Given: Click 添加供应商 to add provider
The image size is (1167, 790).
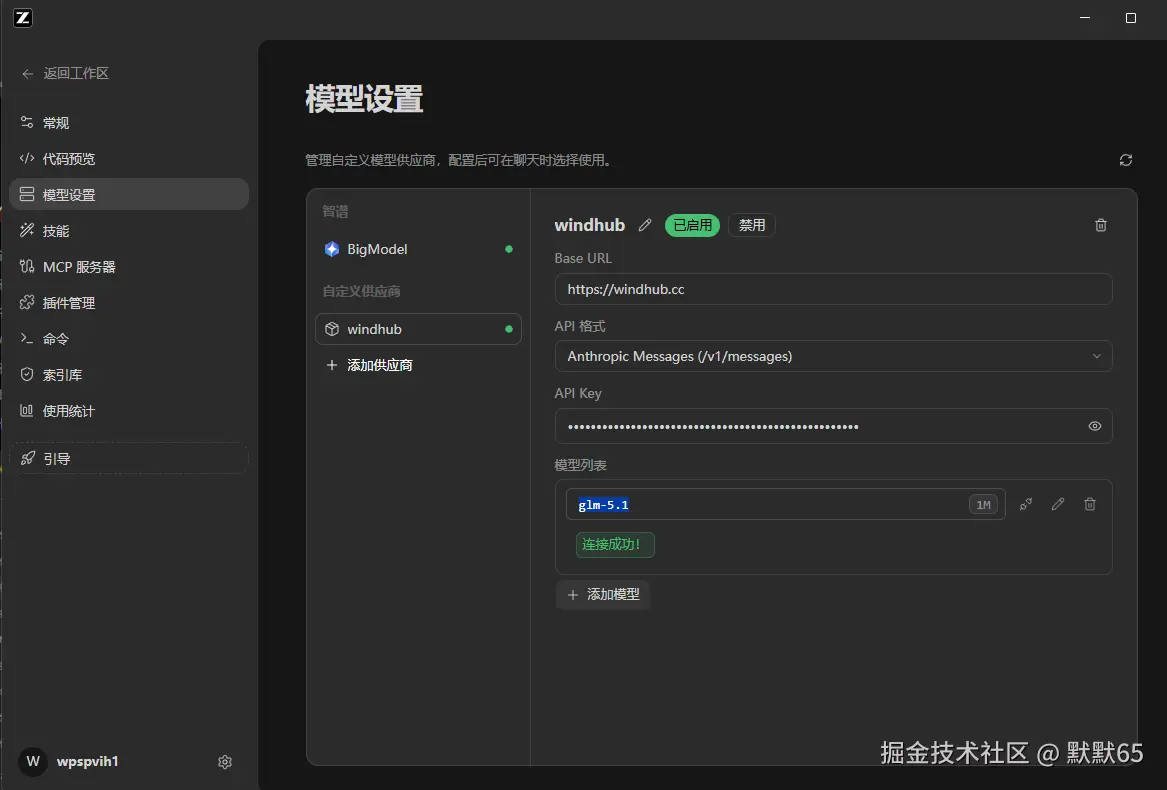Looking at the screenshot, I should tap(370, 366).
